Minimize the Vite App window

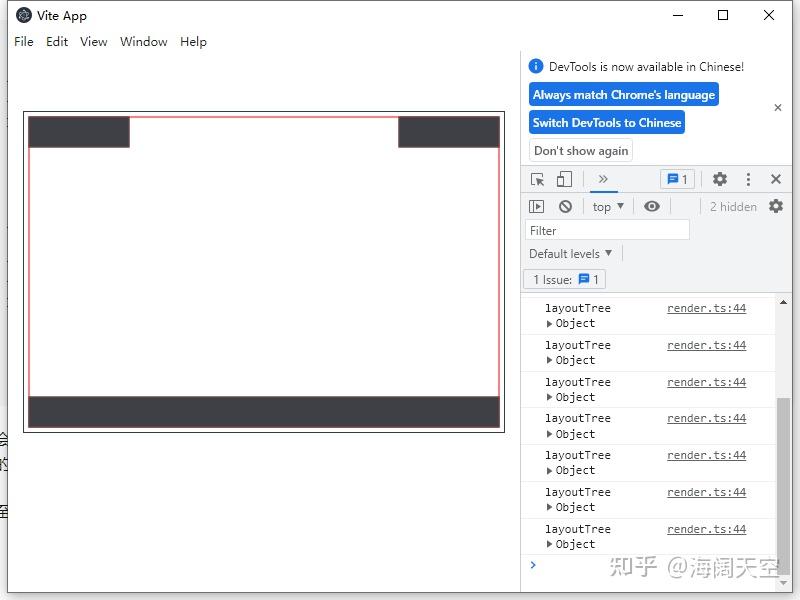[x=678, y=15]
